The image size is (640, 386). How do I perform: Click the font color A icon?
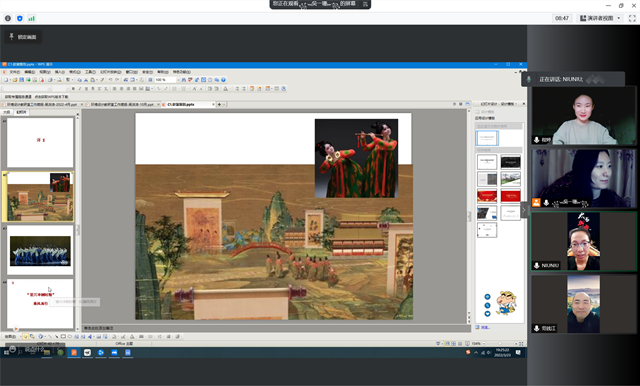[x=226, y=89]
